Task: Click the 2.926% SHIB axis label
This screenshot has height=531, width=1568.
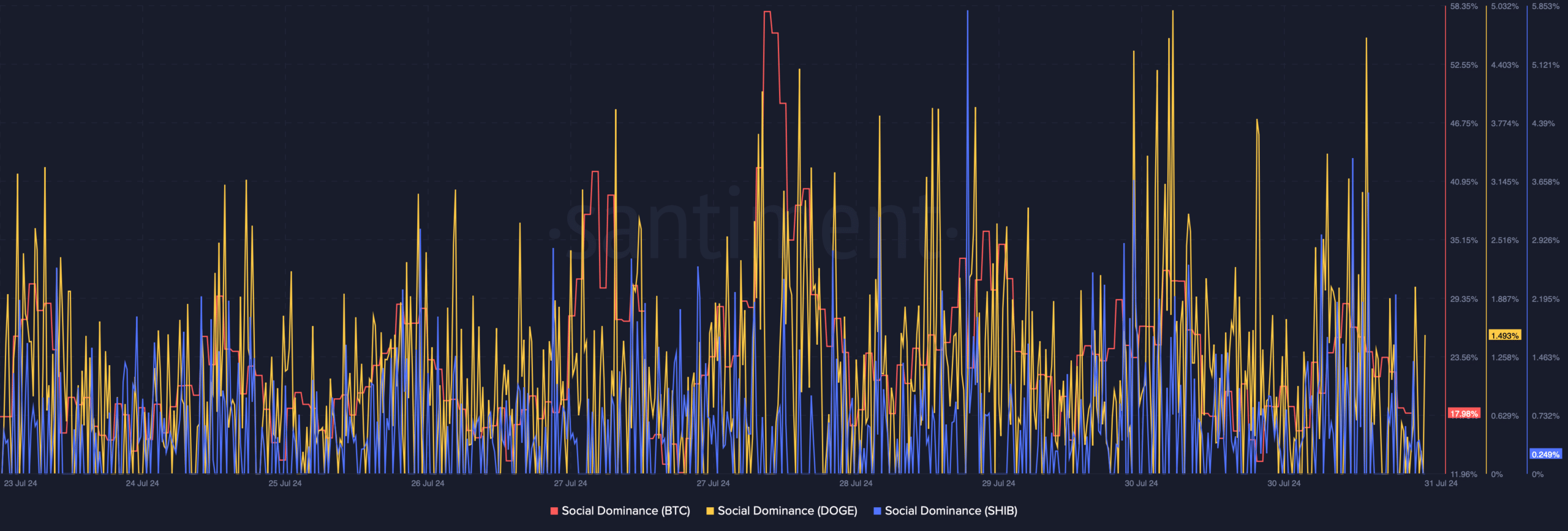Action: tap(1546, 240)
